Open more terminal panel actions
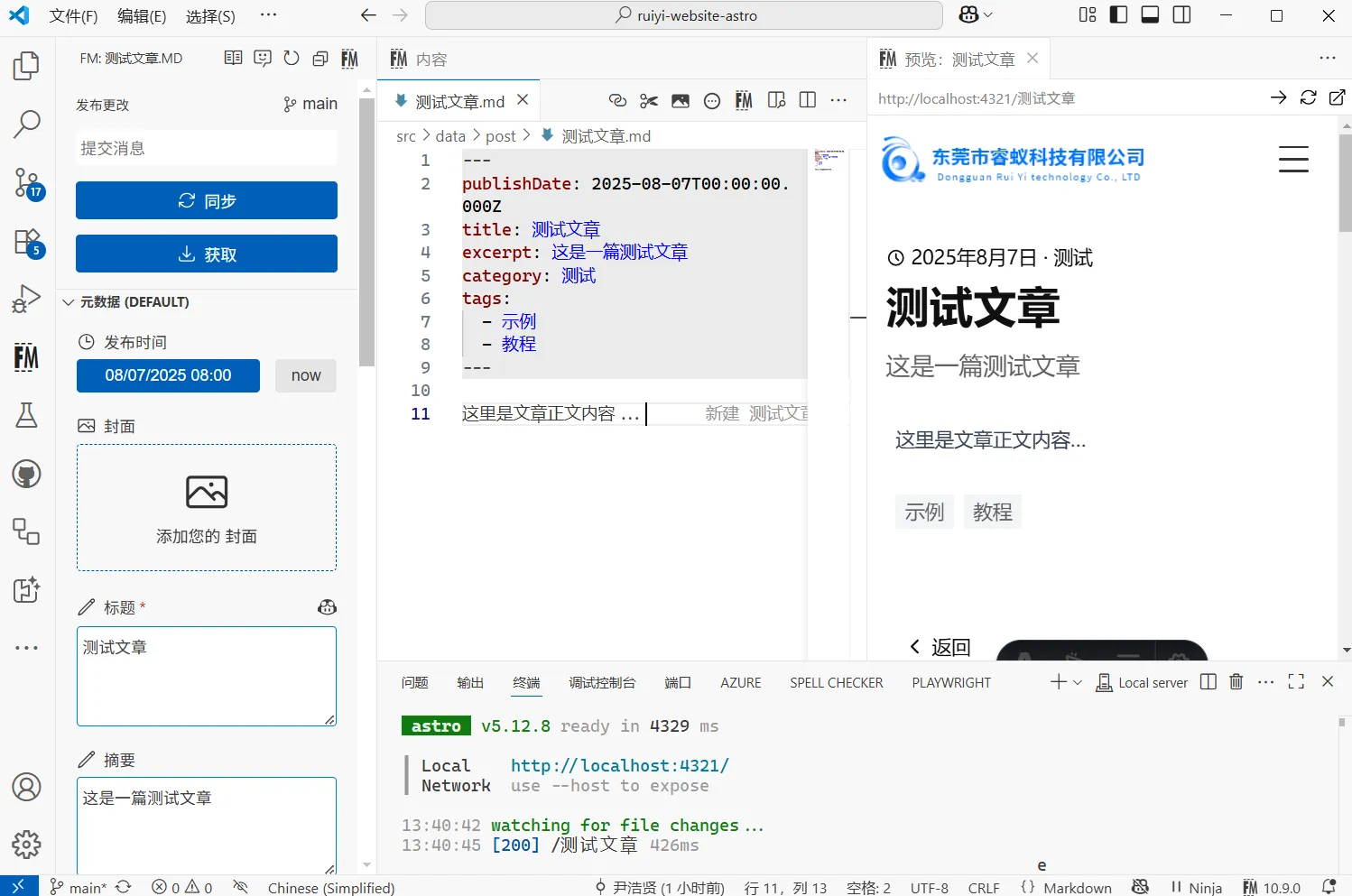The width and height of the screenshot is (1352, 896). (x=1266, y=682)
